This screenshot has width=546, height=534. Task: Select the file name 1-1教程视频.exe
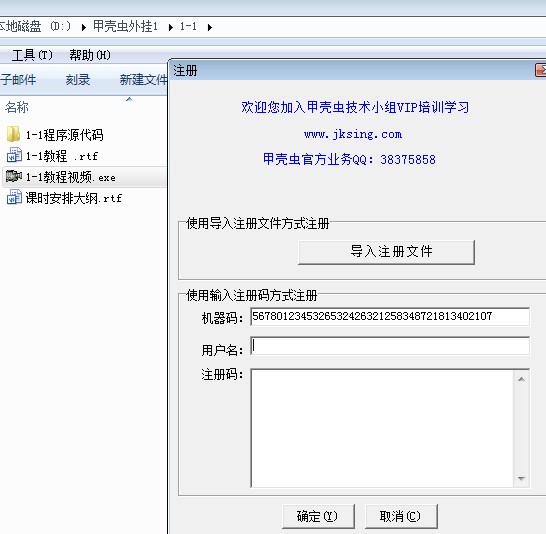click(70, 177)
